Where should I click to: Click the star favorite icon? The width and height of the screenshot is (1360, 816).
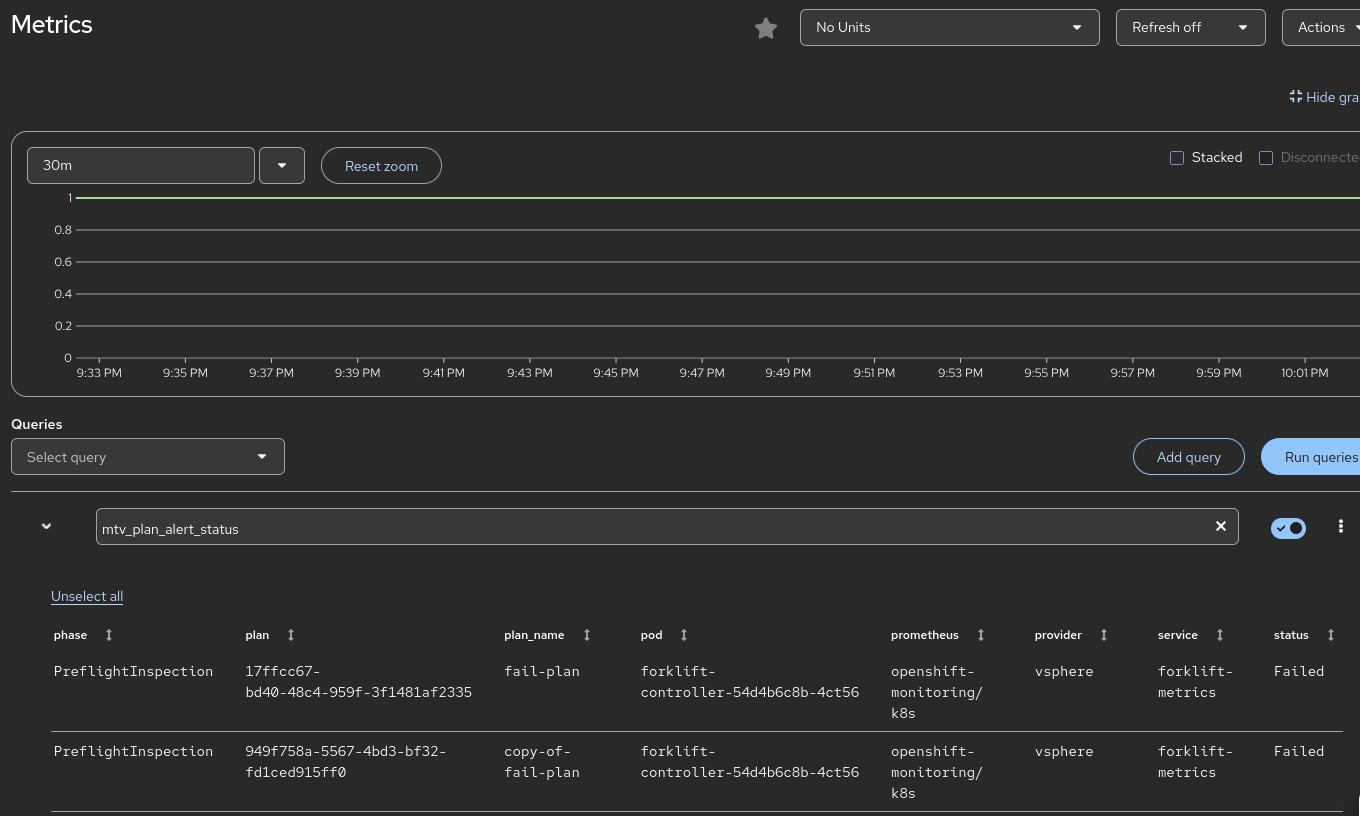tap(766, 28)
